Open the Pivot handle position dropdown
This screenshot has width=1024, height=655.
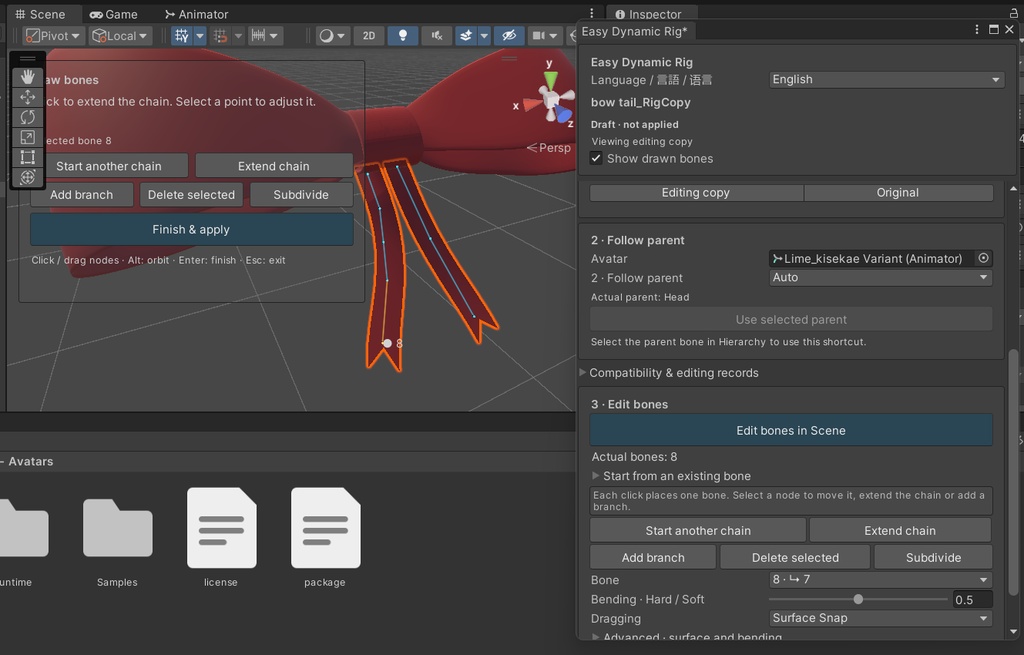coord(53,36)
